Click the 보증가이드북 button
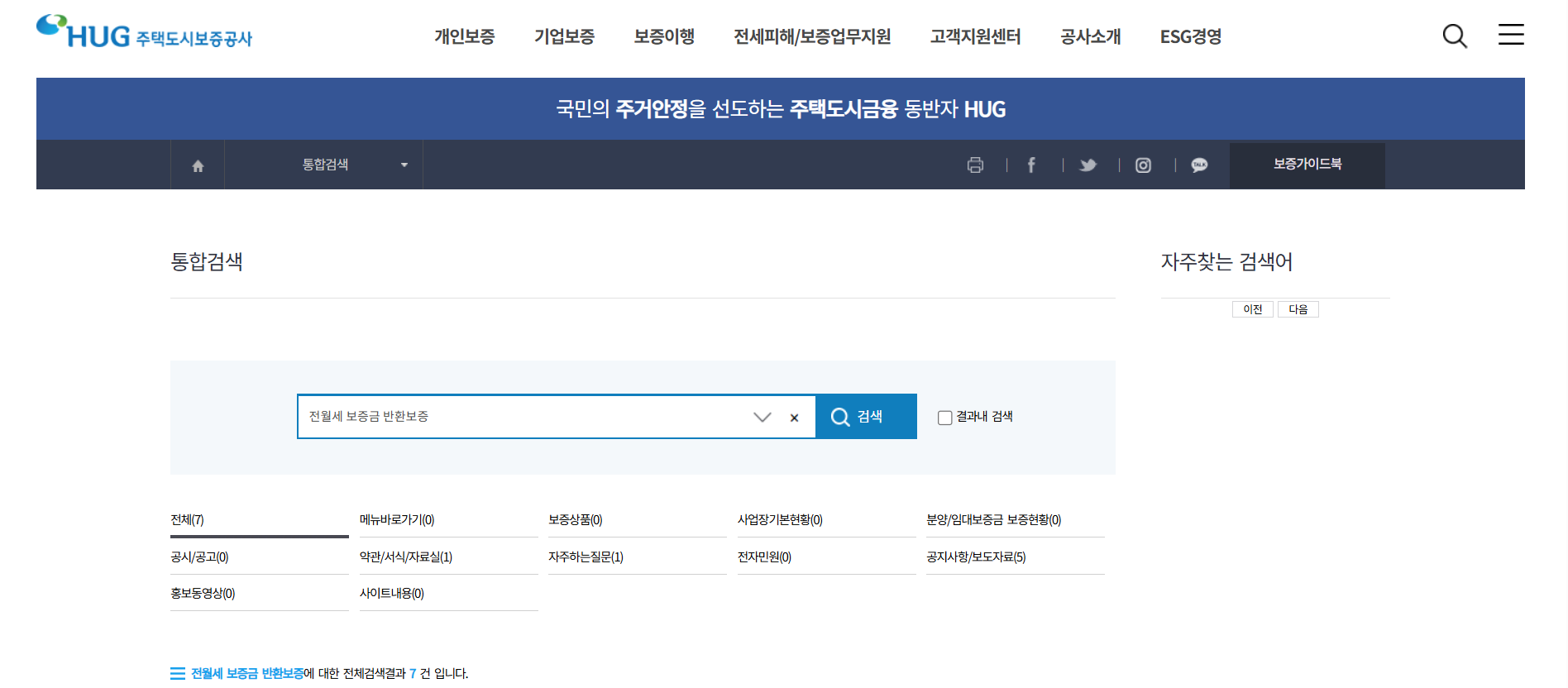 1307,165
